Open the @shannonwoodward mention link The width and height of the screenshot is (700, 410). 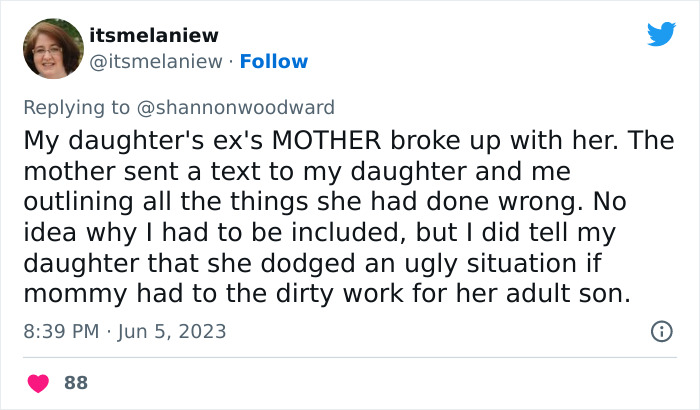(245, 107)
